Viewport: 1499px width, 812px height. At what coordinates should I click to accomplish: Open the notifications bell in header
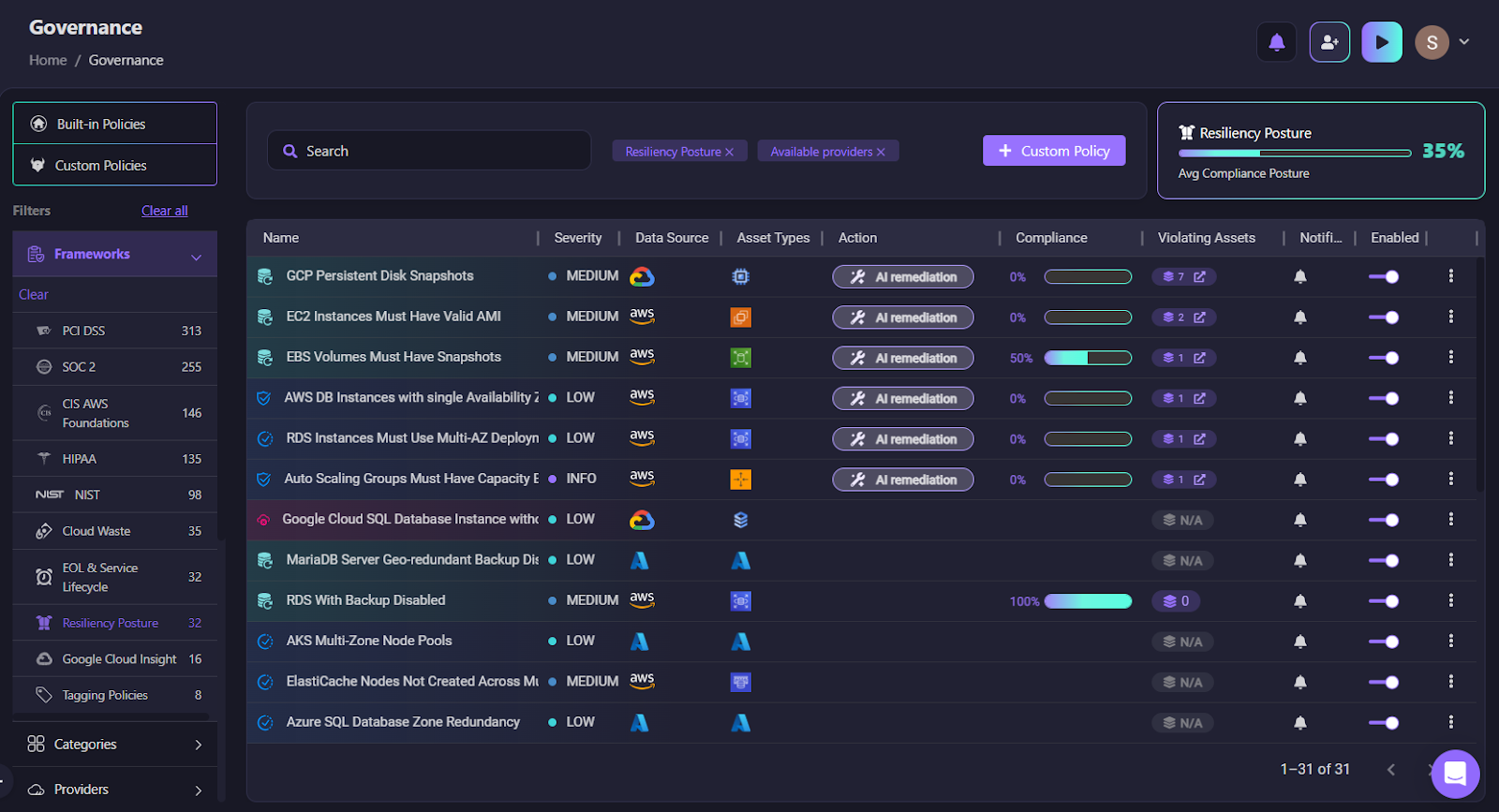[x=1276, y=42]
